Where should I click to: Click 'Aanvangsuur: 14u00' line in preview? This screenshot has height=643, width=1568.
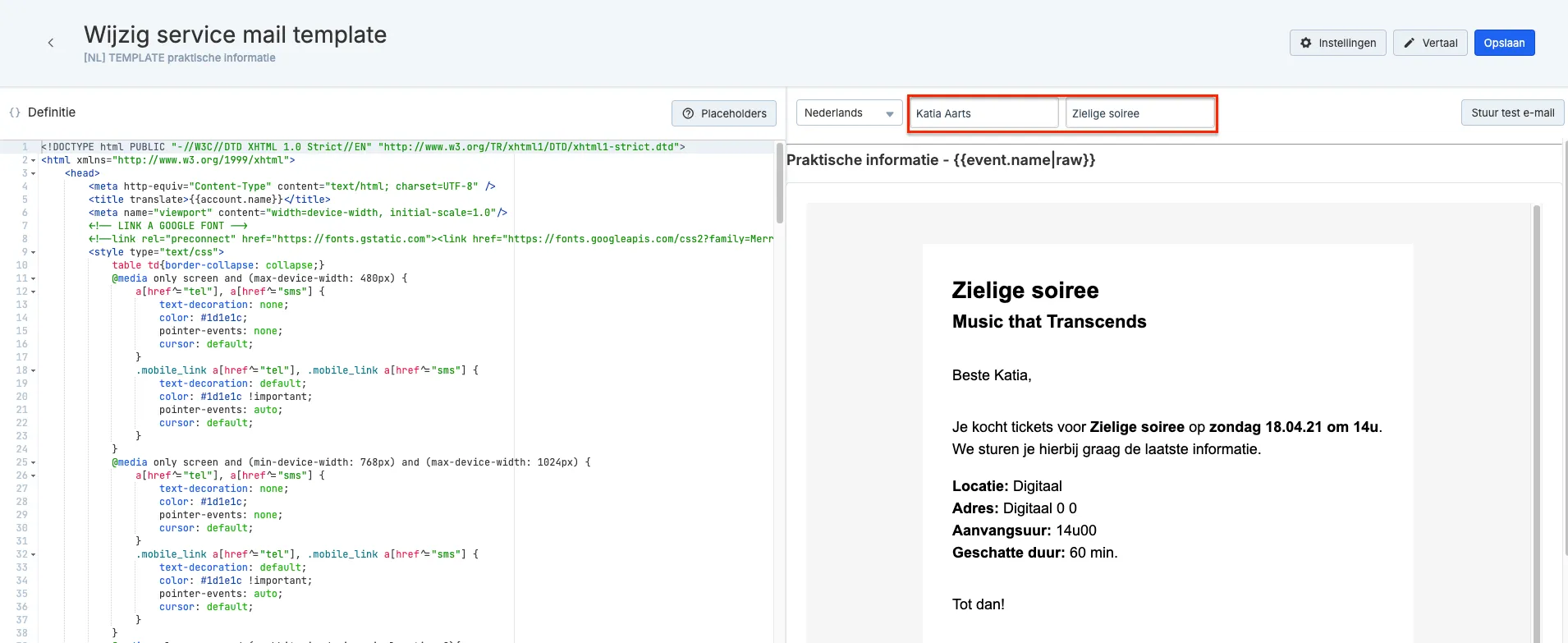[x=1025, y=530]
